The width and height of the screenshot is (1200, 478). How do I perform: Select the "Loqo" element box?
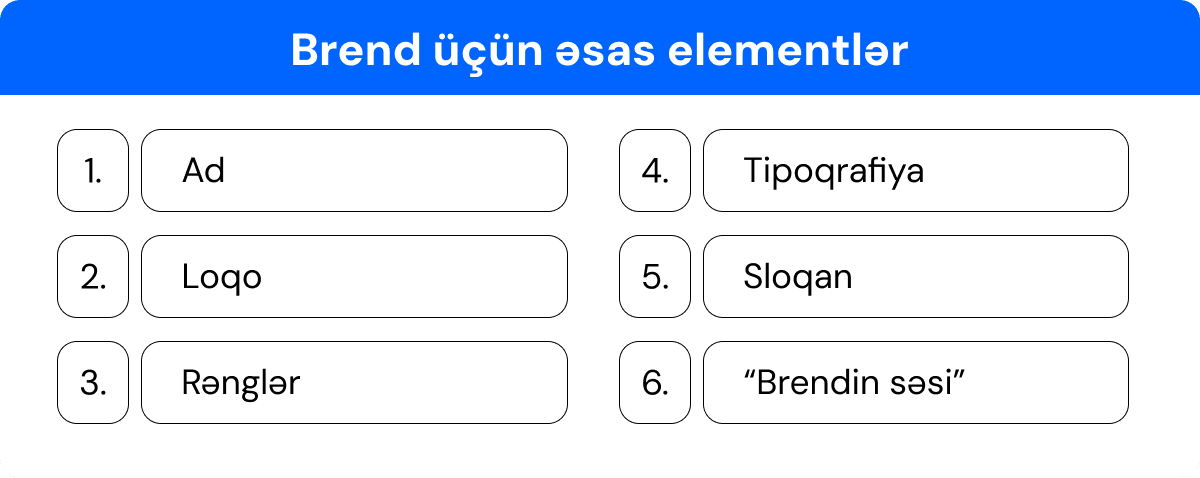click(x=354, y=277)
